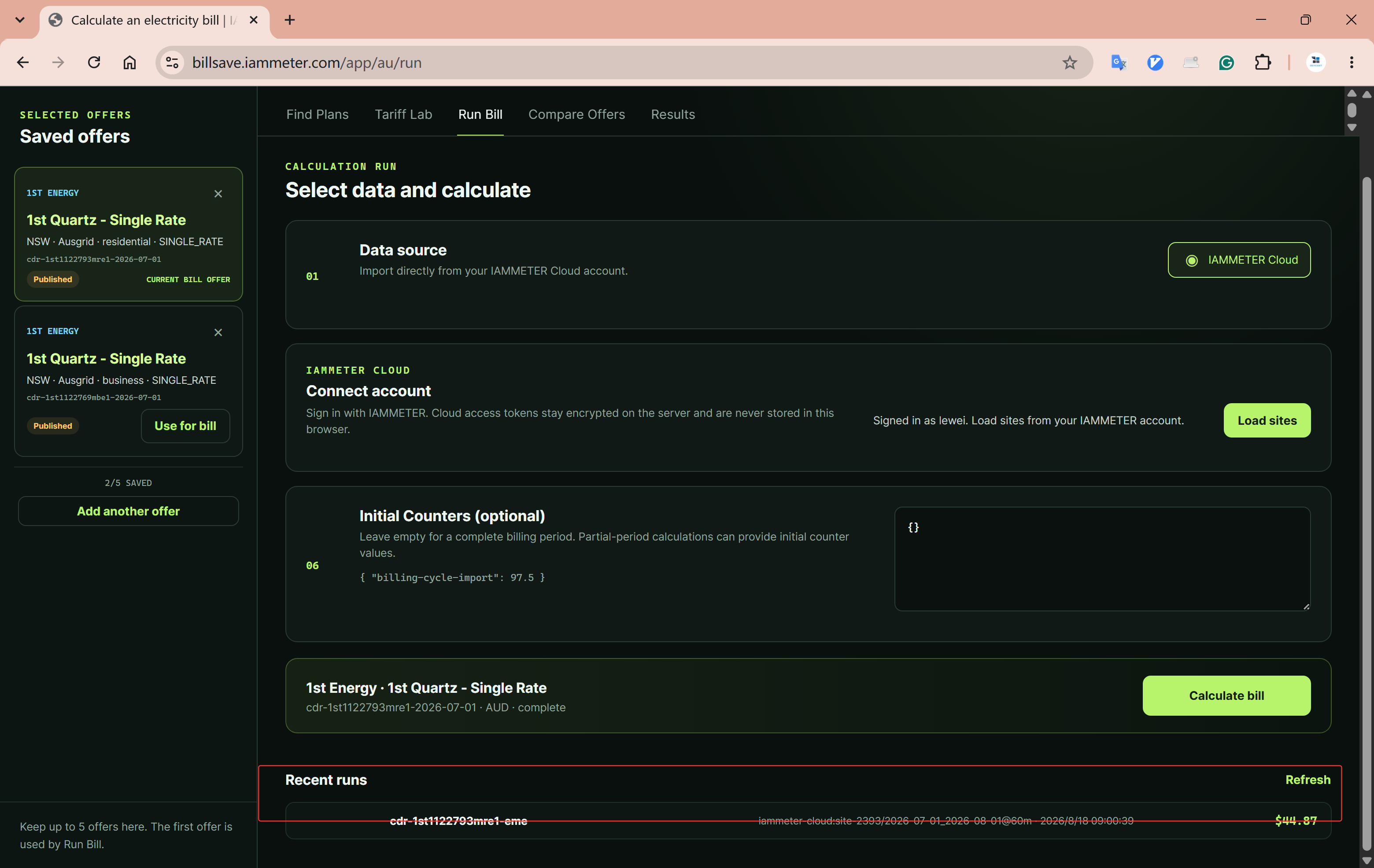
Task: Remove the business 1st Quartz saved offer
Action: tap(218, 332)
